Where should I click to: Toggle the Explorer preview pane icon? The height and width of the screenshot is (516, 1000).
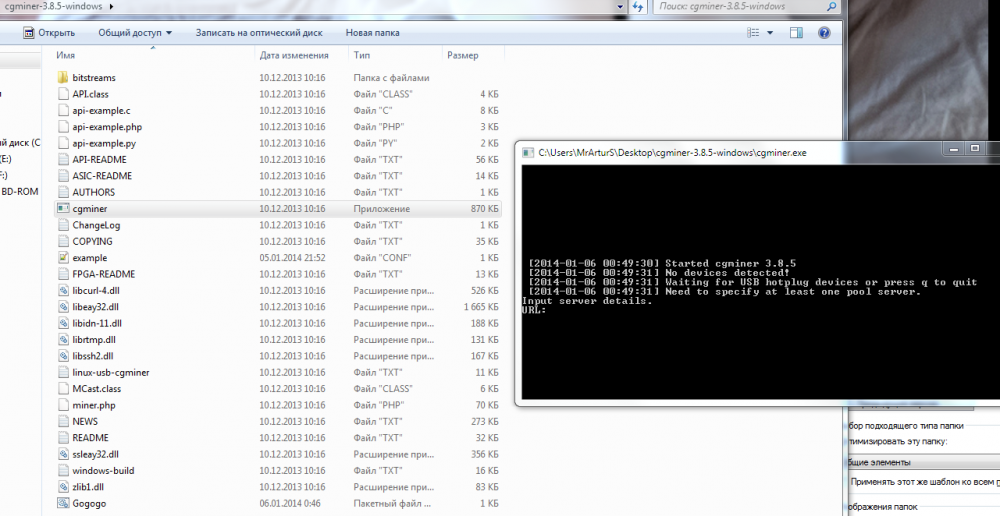(x=796, y=33)
